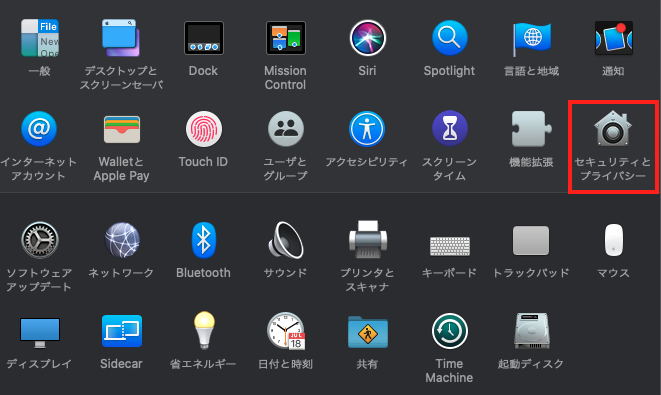Open the 通知 notifications pane
The image size is (661, 395).
613,38
